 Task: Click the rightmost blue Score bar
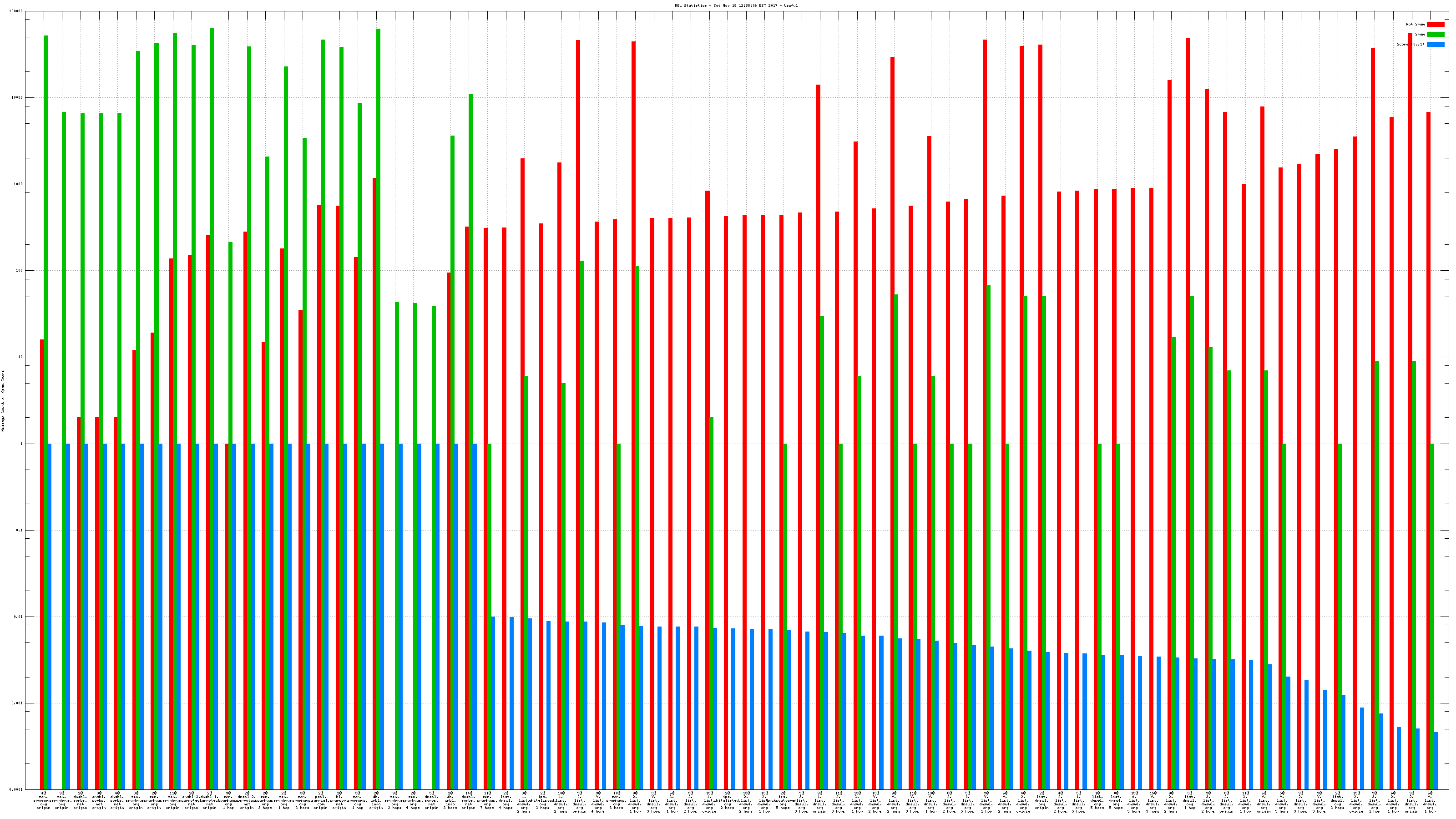1436,760
